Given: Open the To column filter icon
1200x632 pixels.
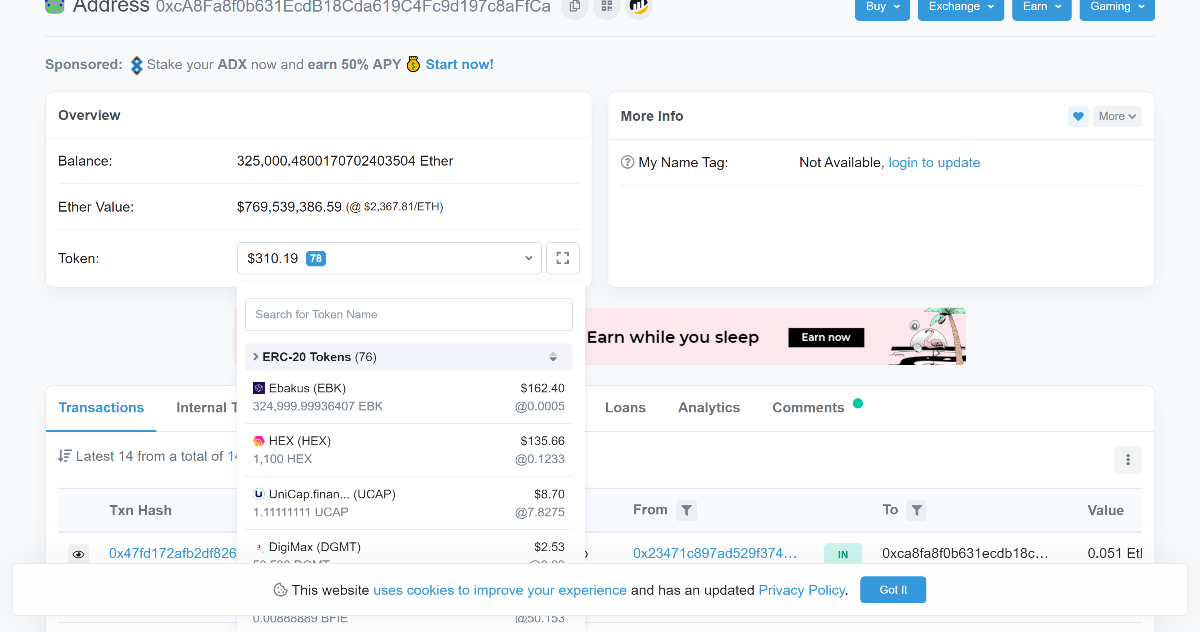Looking at the screenshot, I should click(917, 510).
